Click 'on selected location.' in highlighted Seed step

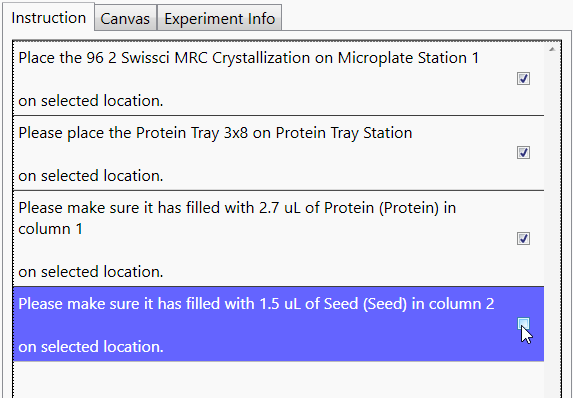91,347
